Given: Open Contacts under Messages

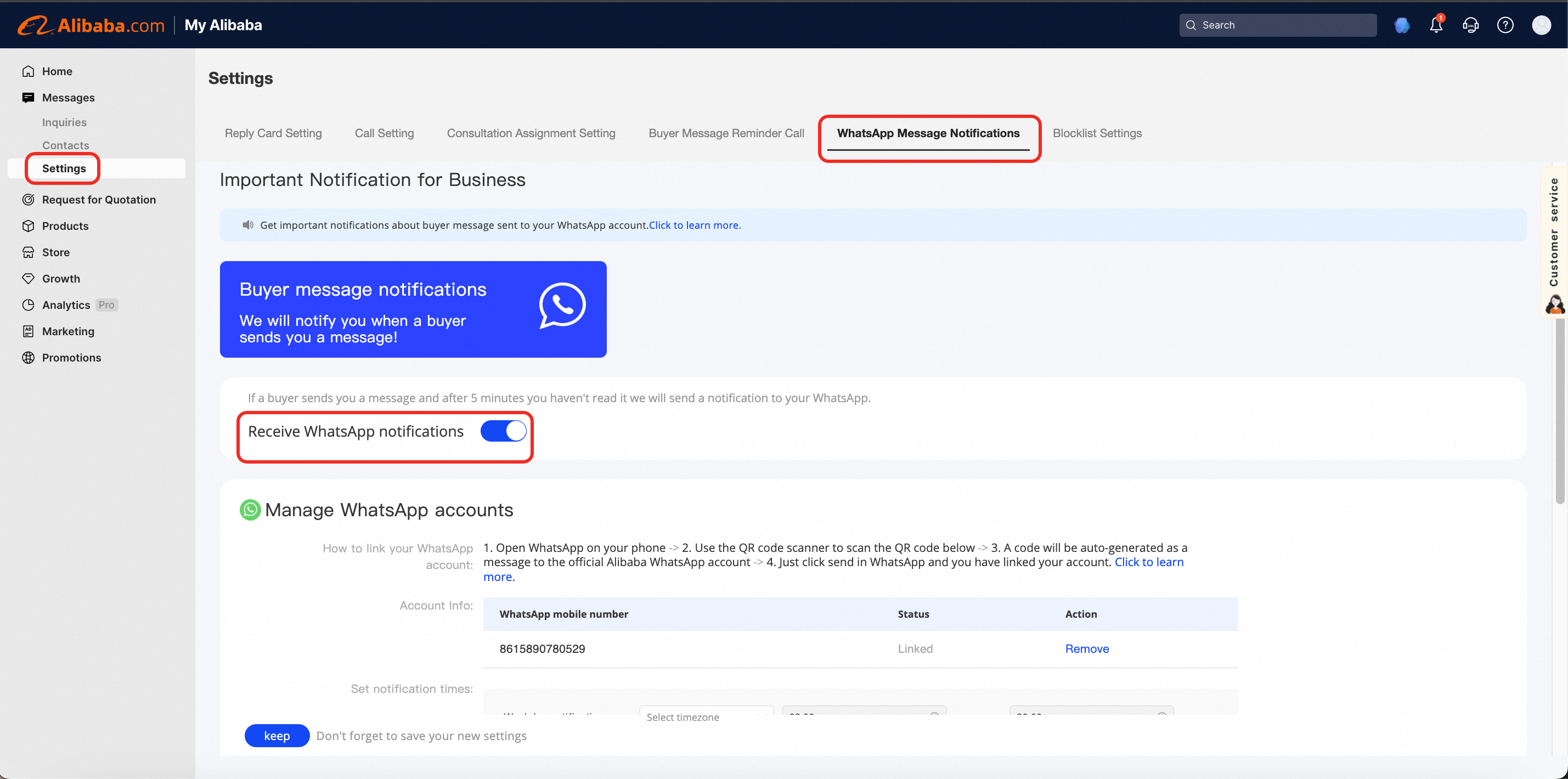Looking at the screenshot, I should [66, 145].
